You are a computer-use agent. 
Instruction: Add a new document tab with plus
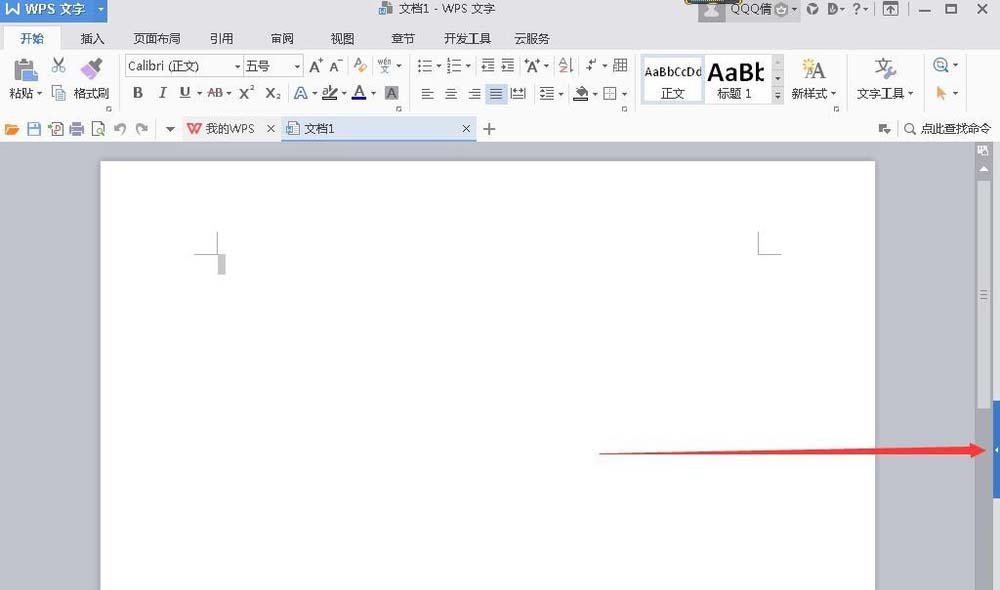[x=489, y=129]
